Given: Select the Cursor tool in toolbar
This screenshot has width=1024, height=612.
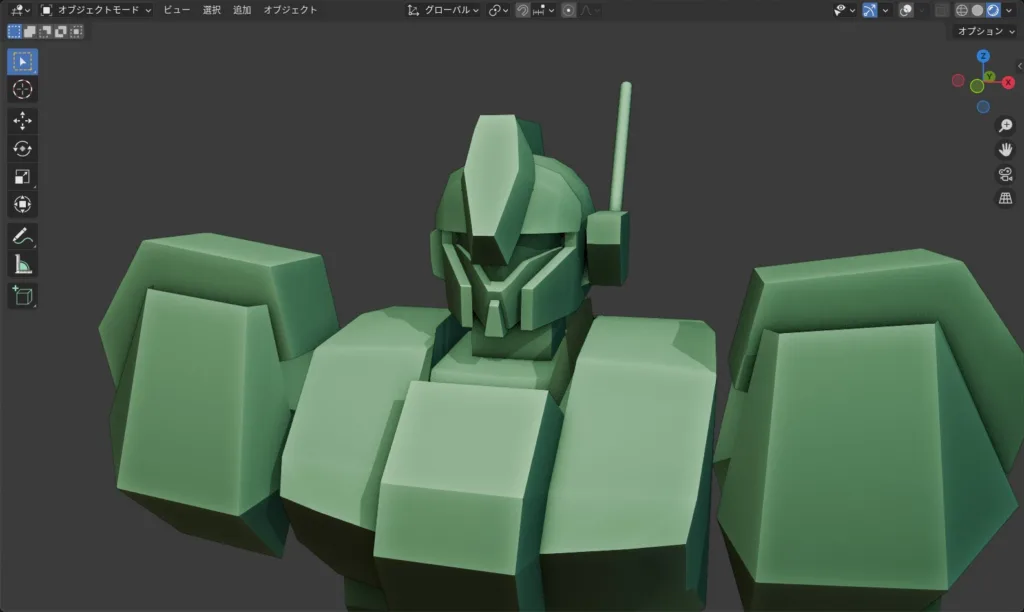Looking at the screenshot, I should 22,90.
